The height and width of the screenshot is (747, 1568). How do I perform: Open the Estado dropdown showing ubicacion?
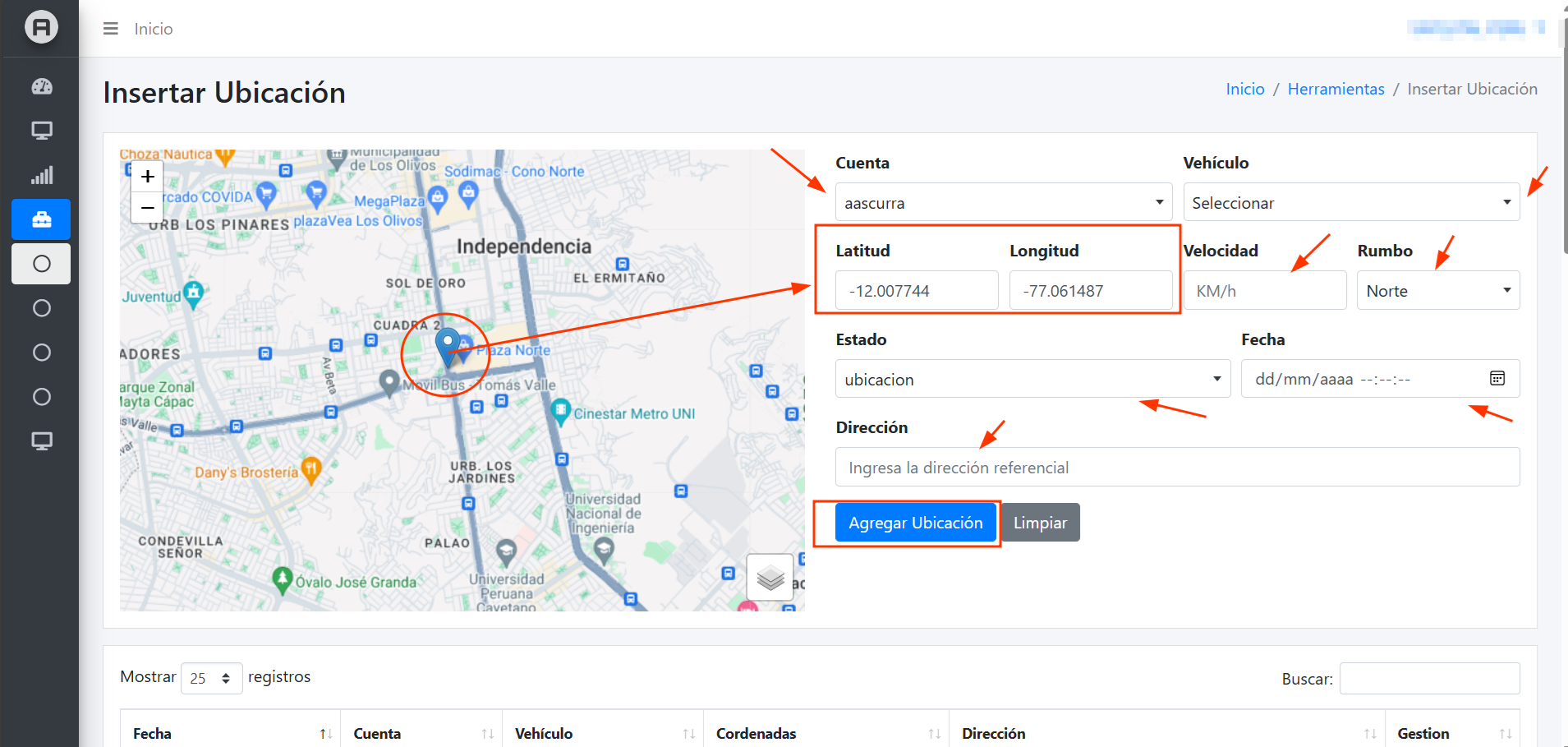coord(1032,380)
